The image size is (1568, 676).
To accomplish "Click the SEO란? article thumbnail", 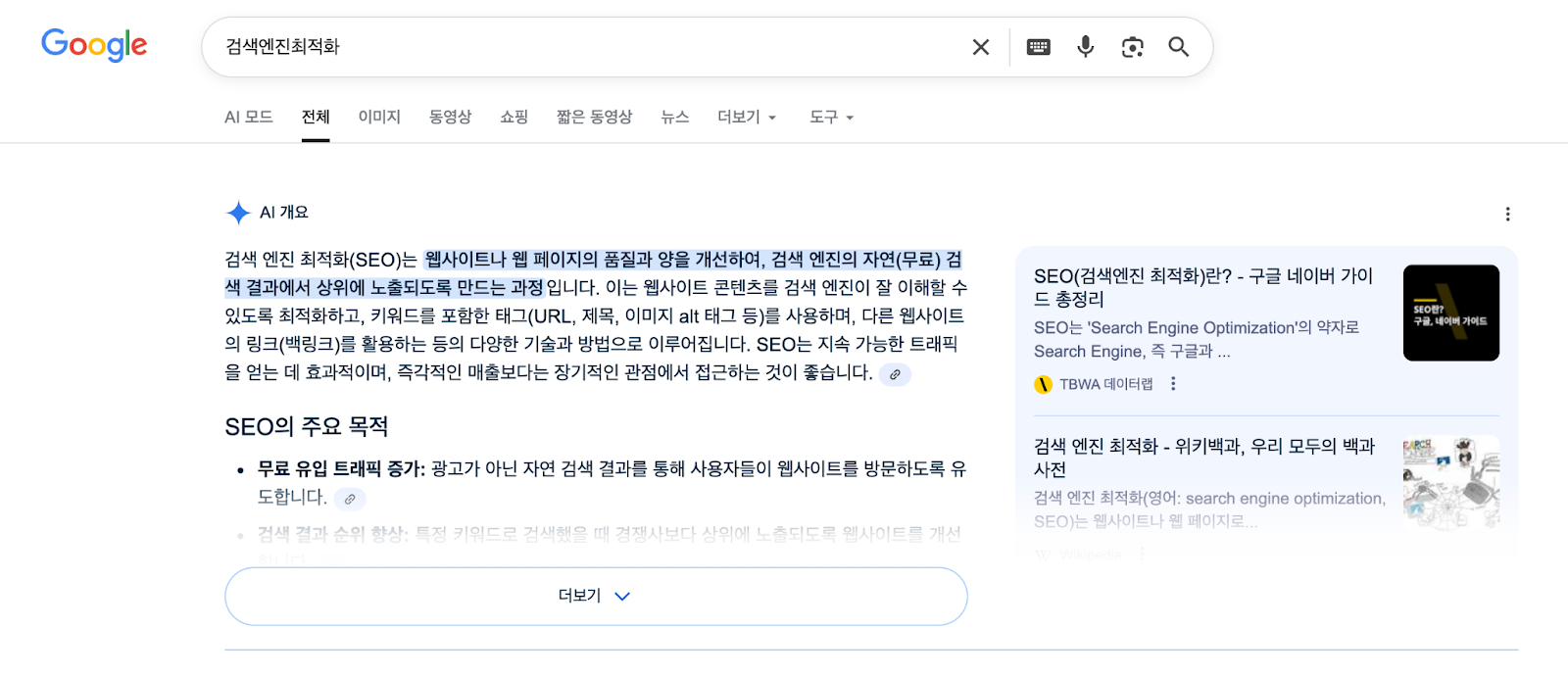I will [1450, 313].
